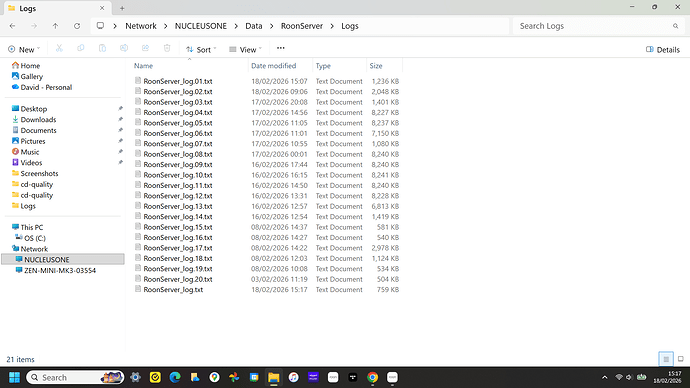Open Settings gear in taskbar
This screenshot has height=388, width=690.
pos(136,377)
